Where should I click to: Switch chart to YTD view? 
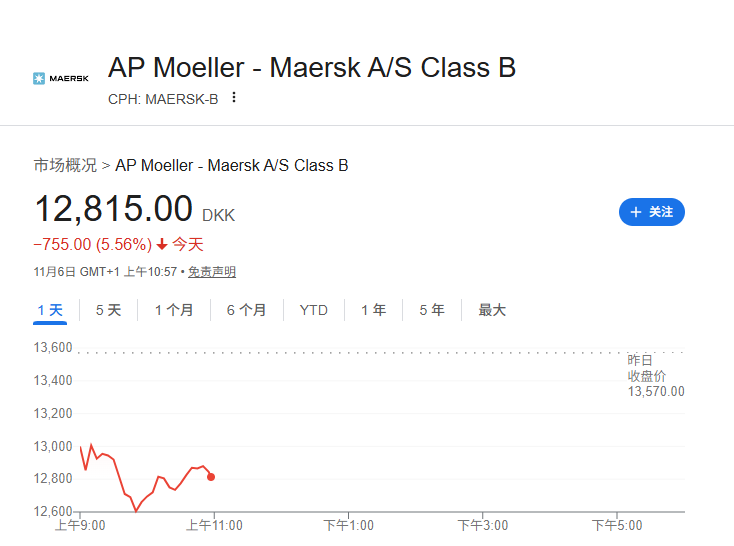click(x=313, y=310)
